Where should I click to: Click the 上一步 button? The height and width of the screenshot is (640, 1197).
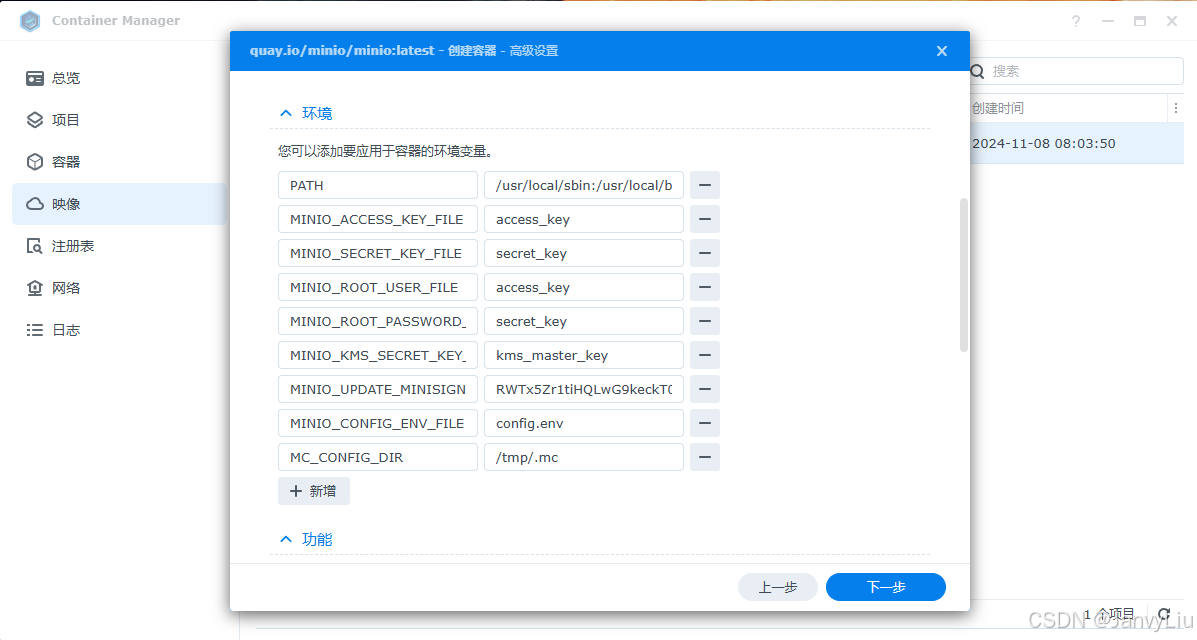pyautogui.click(x=778, y=587)
